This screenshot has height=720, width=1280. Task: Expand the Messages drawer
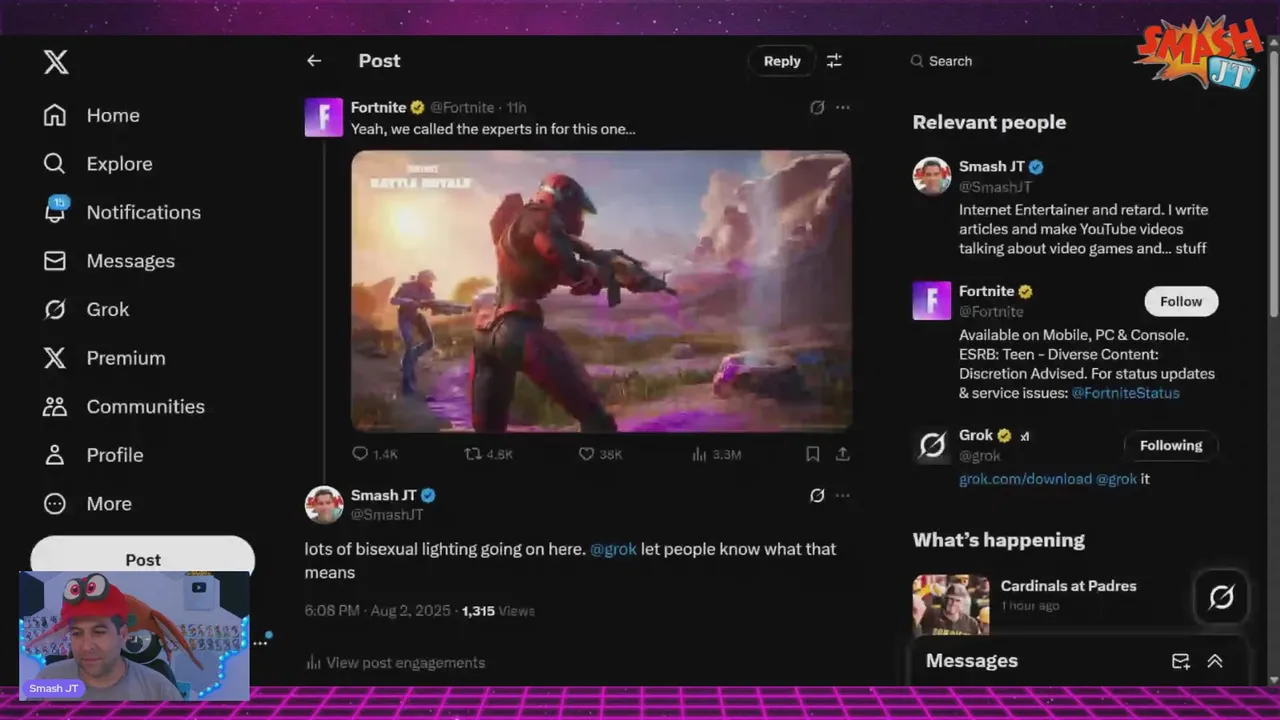[x=1215, y=661]
